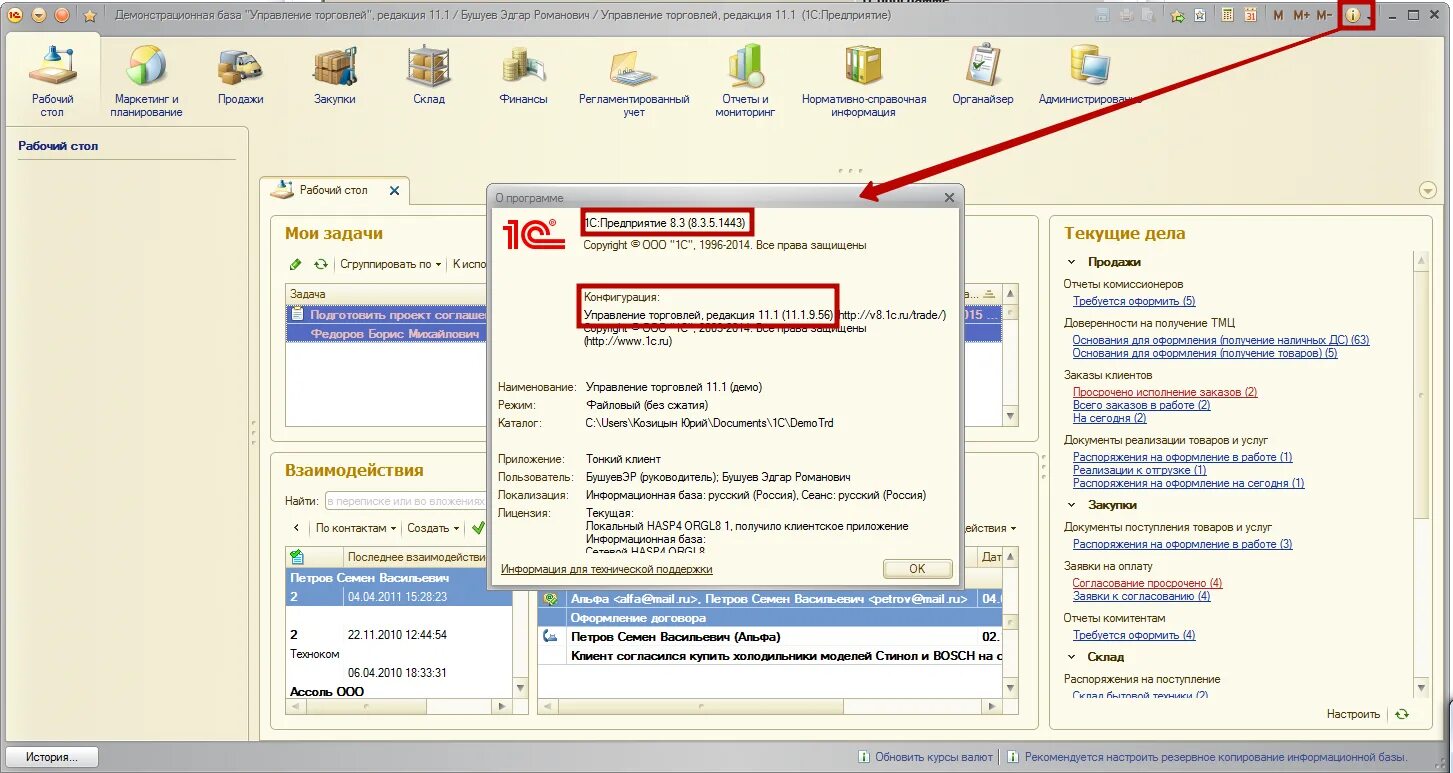Select Петров Семен Васильевич contact row
The image size is (1453, 773).
pyautogui.click(x=399, y=578)
